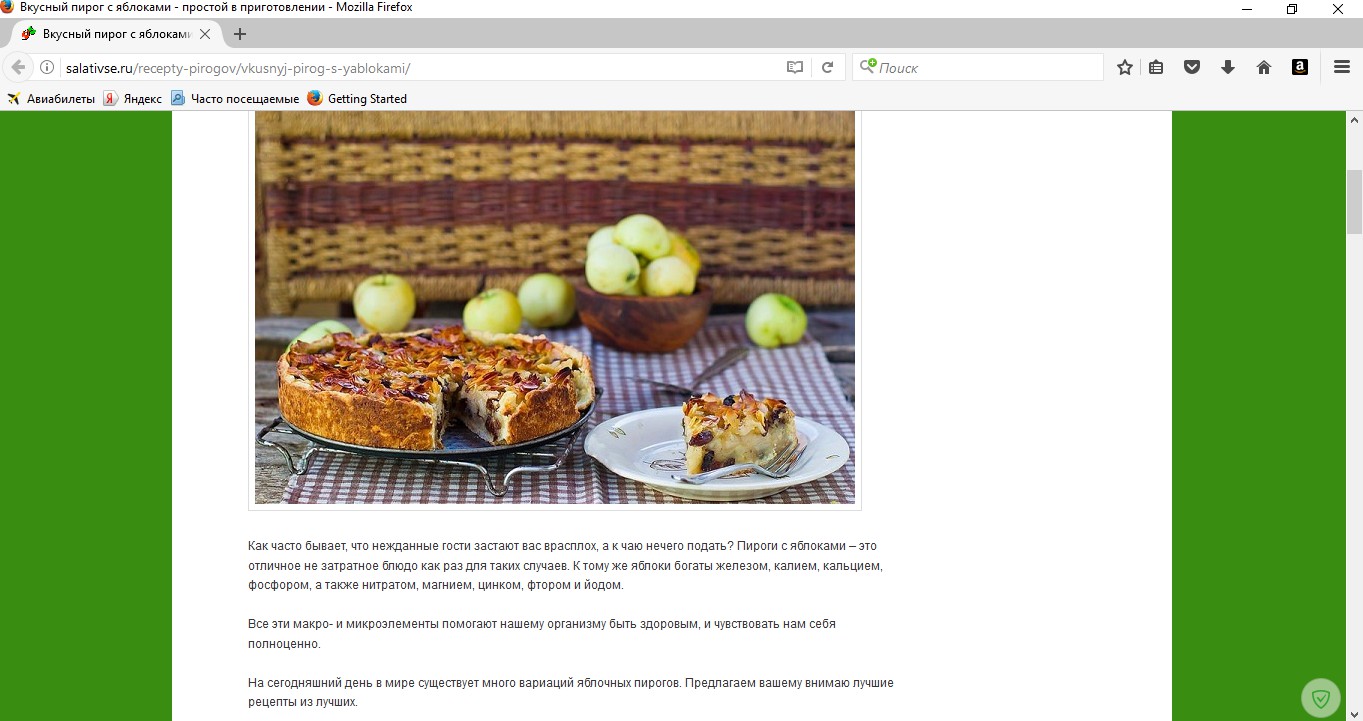Click the Поиск search field

coord(978,67)
